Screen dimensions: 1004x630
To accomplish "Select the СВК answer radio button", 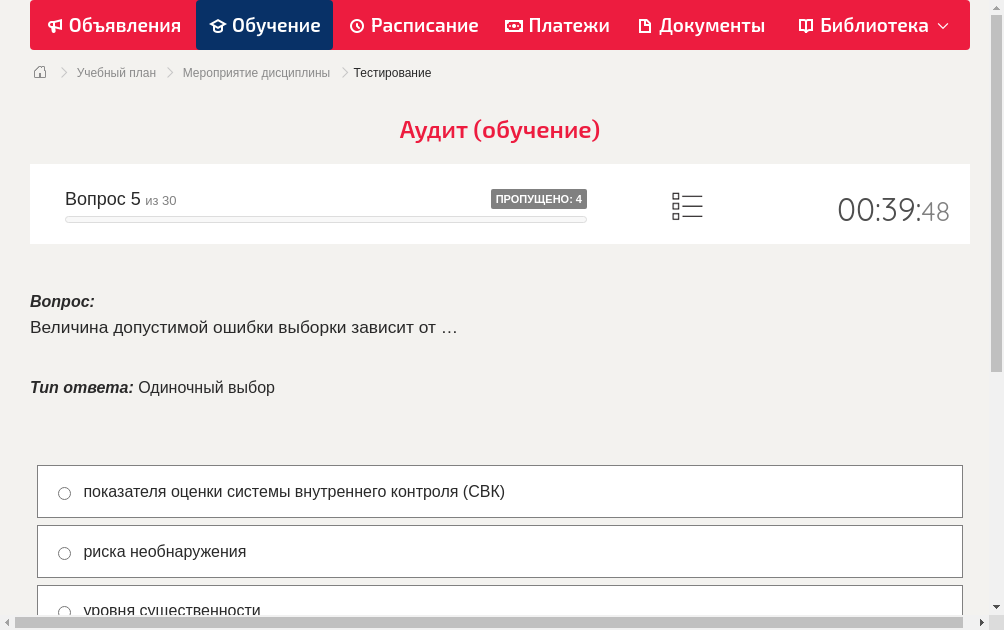I will 64,492.
